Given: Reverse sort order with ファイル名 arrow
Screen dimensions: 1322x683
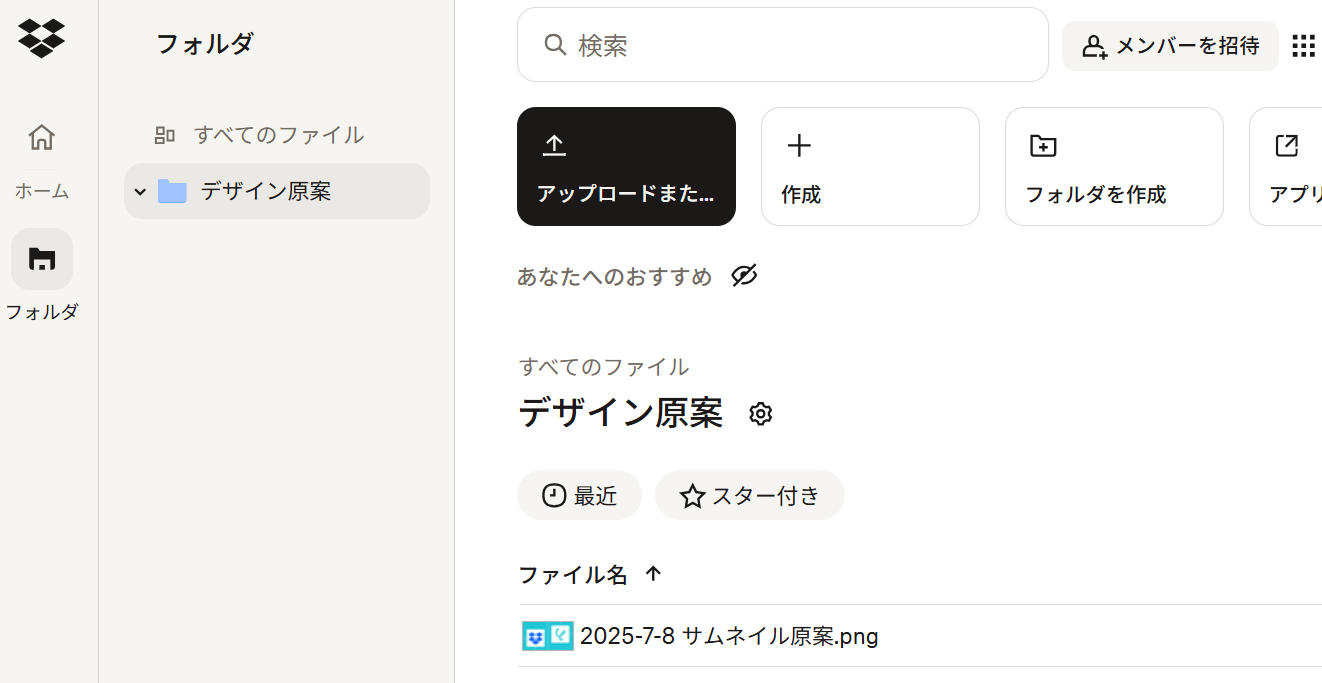Looking at the screenshot, I should [653, 574].
